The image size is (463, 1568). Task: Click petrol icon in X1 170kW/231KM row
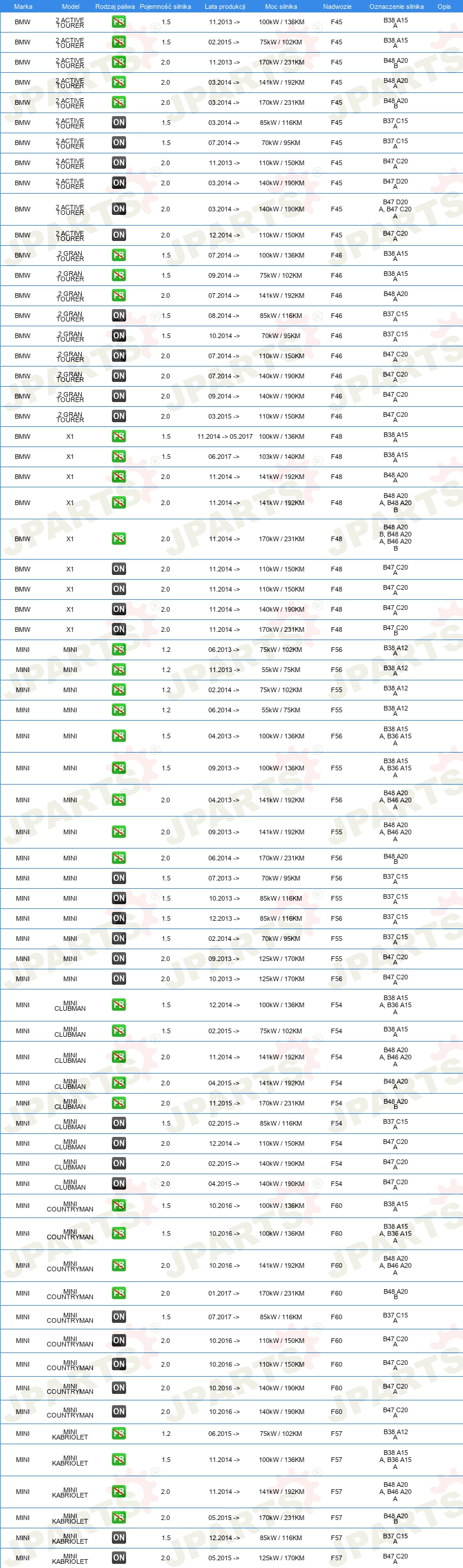point(118,539)
